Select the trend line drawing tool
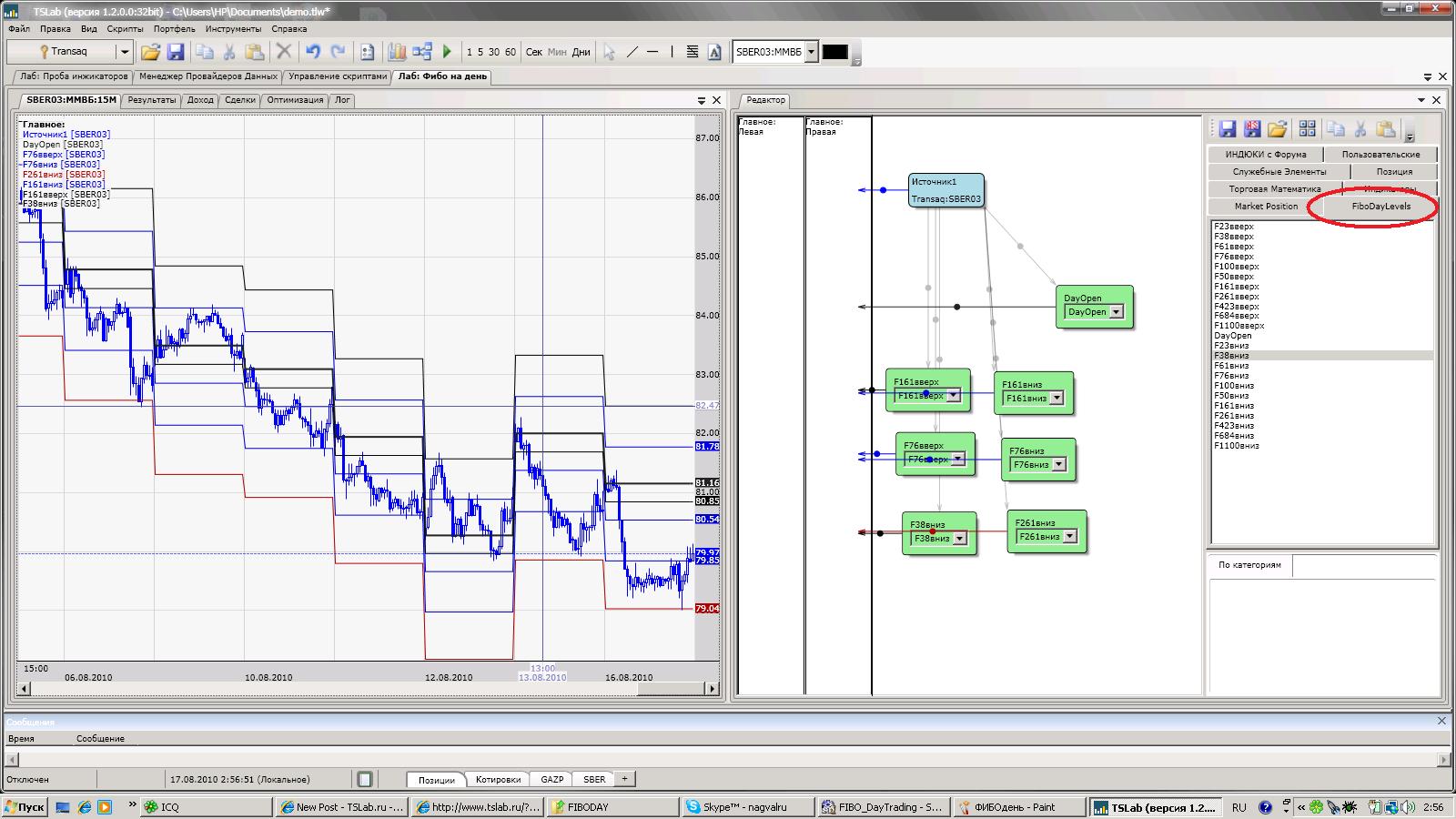Viewport: 1456px width, 819px height. point(633,52)
